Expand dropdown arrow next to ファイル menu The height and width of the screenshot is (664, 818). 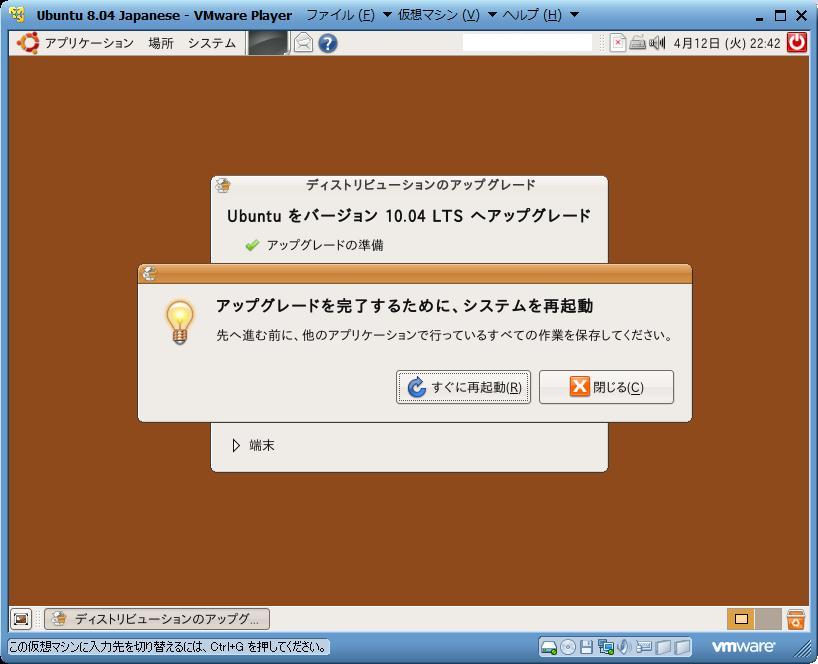pos(387,15)
